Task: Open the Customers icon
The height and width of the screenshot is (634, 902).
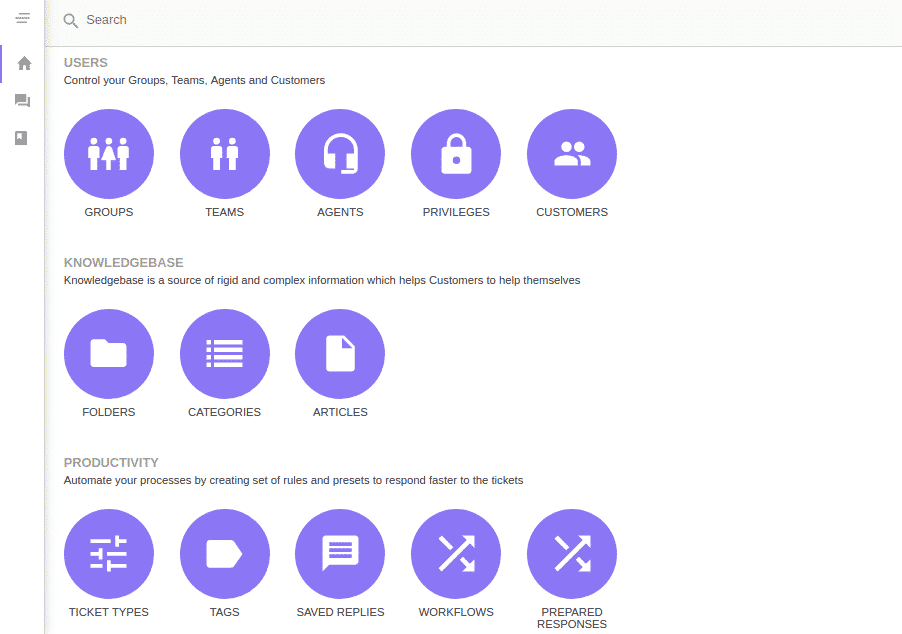Action: coord(572,154)
